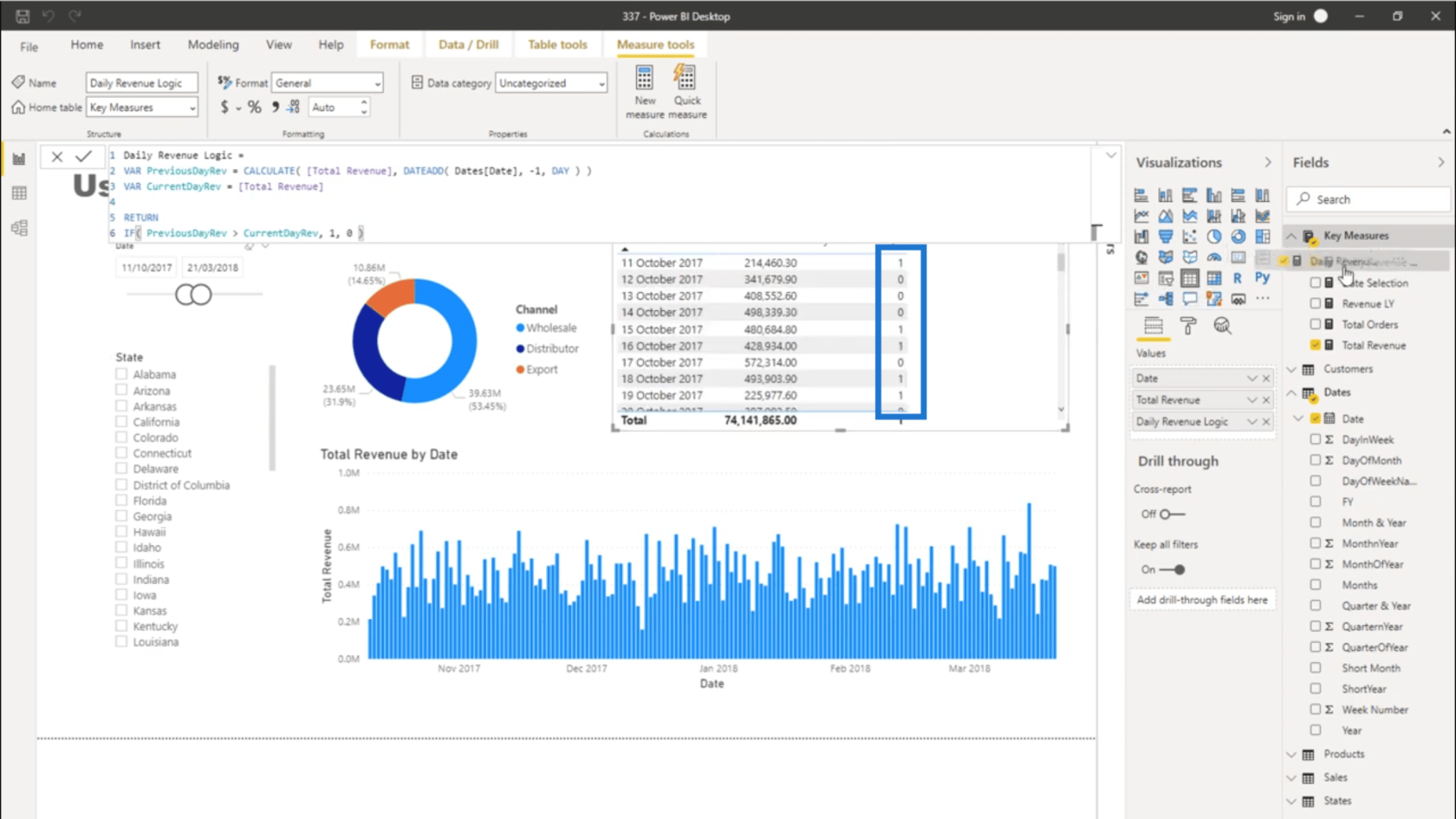Switch to the Home ribbon tab
1456x819 pixels.
[x=87, y=44]
